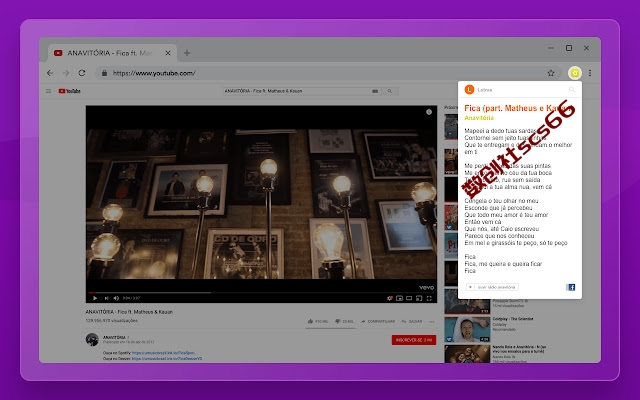The image size is (640, 400).
Task: Open the more actions dots below video
Action: (x=431, y=322)
